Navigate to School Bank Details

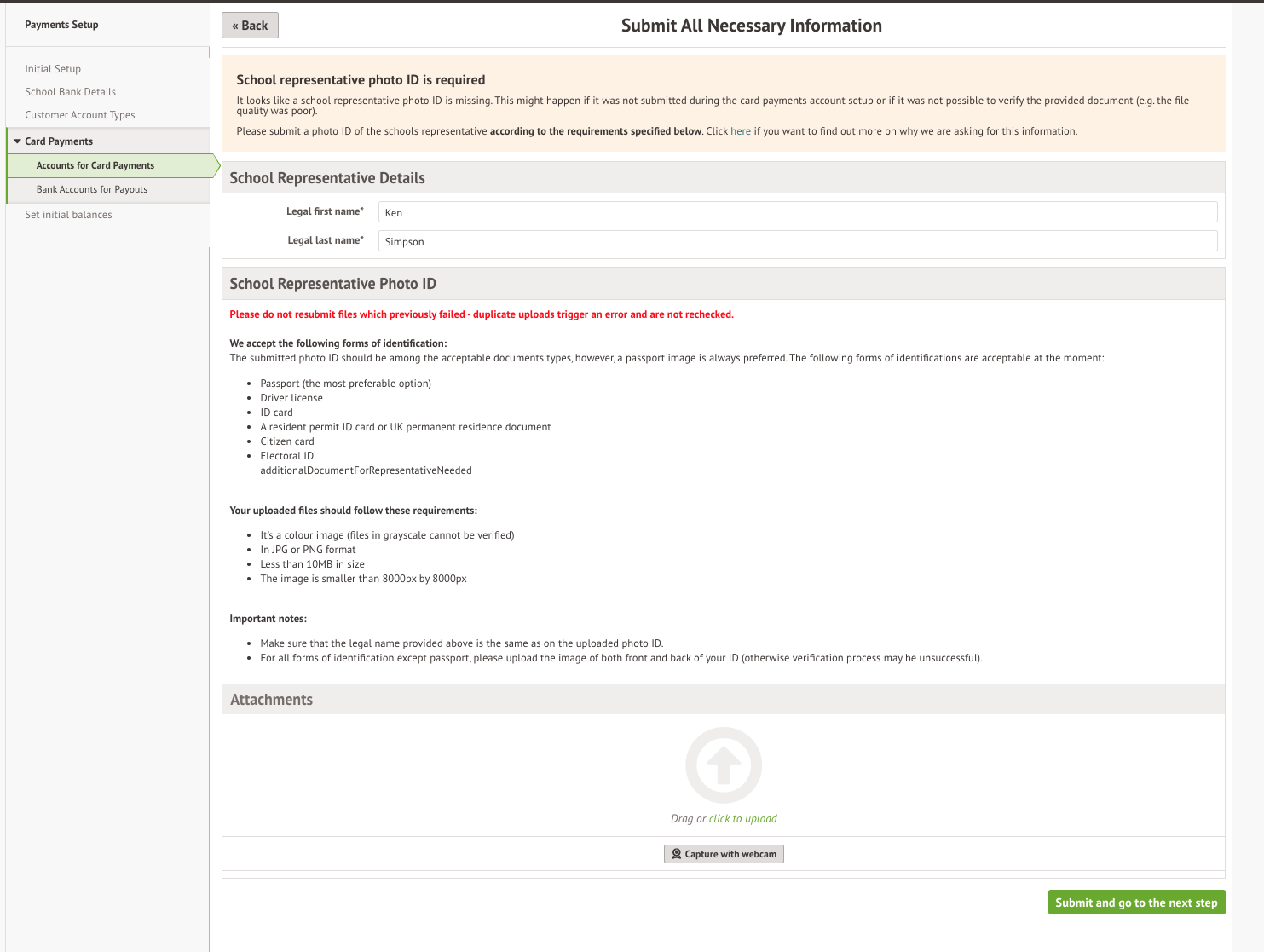70,92
